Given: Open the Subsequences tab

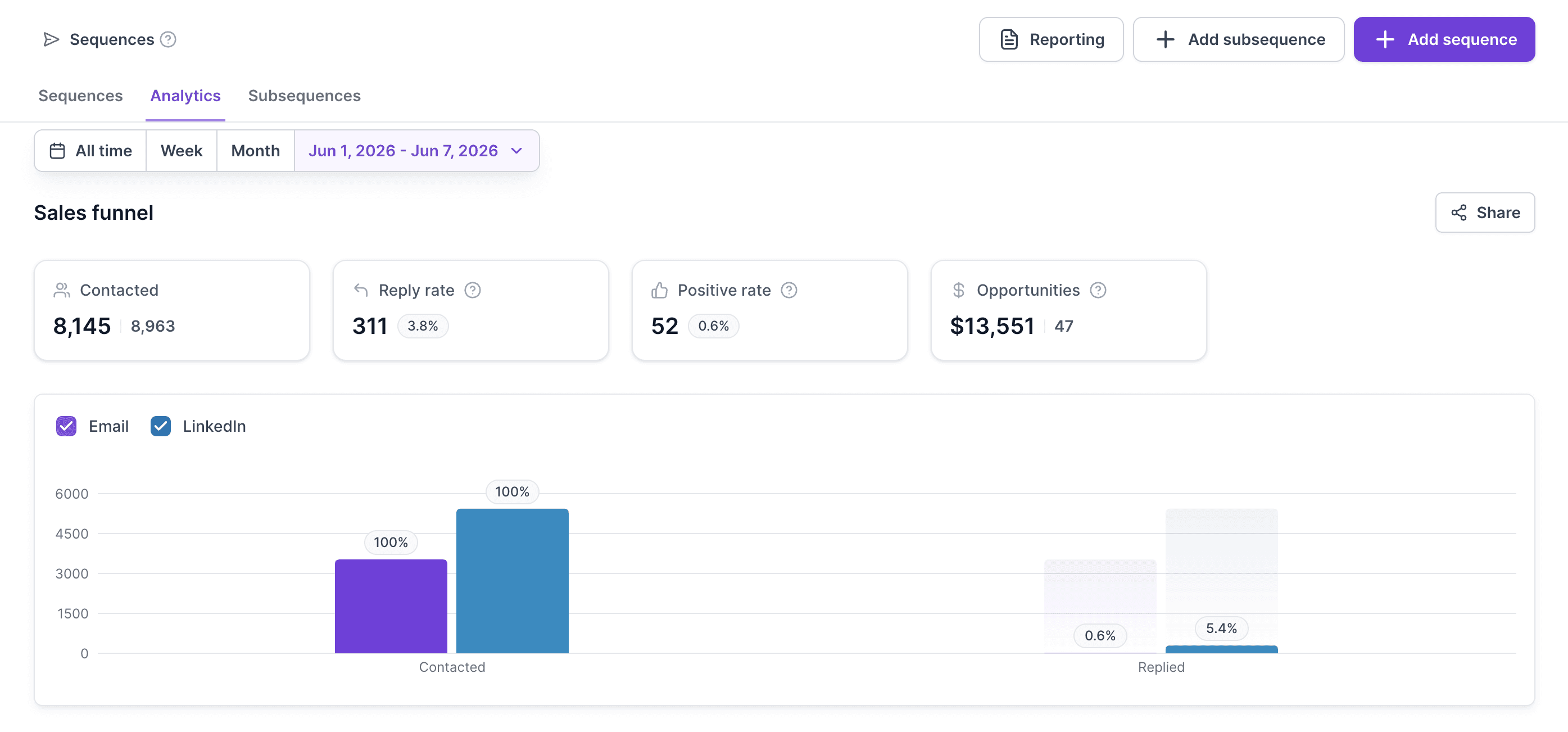Looking at the screenshot, I should click(x=303, y=96).
